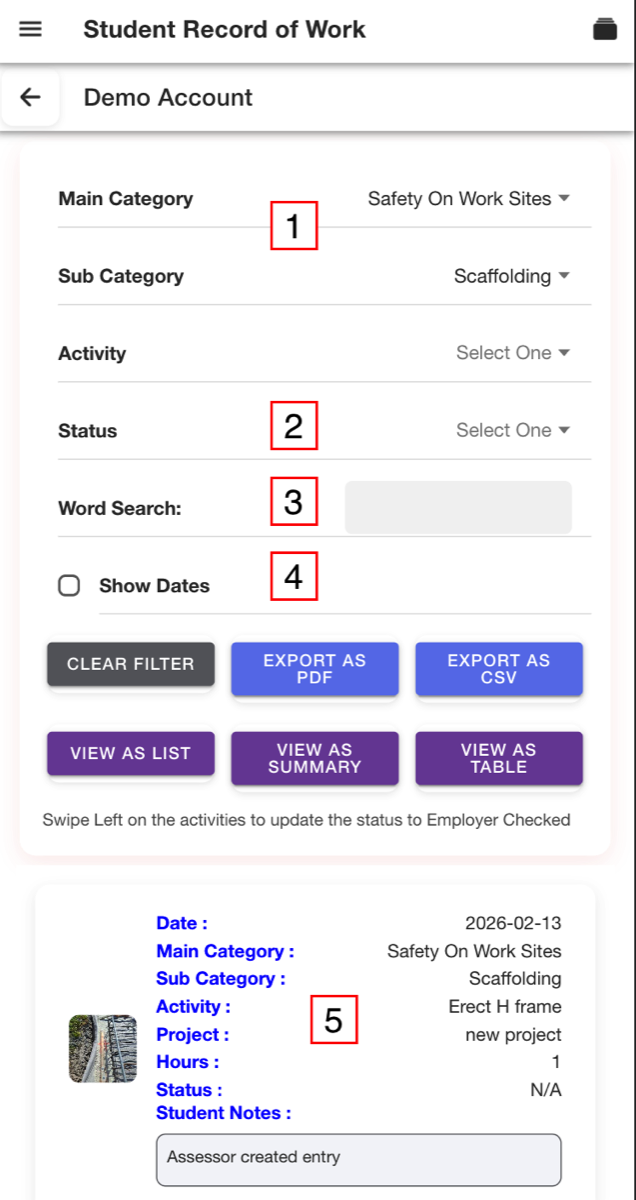Open the hamburger navigation menu
This screenshot has width=636, height=1200.
click(x=31, y=29)
